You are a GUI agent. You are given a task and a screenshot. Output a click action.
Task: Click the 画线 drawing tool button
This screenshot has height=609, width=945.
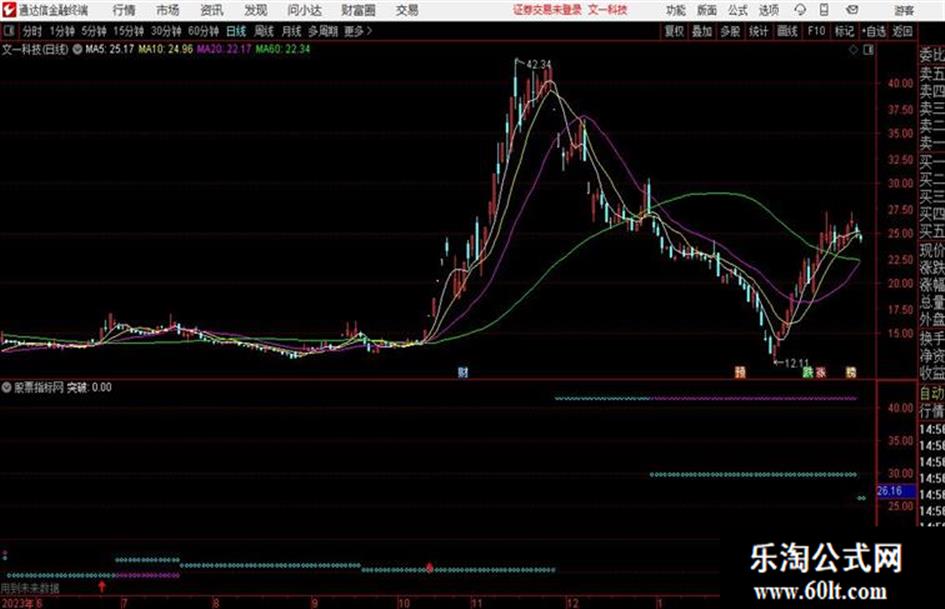[x=787, y=31]
